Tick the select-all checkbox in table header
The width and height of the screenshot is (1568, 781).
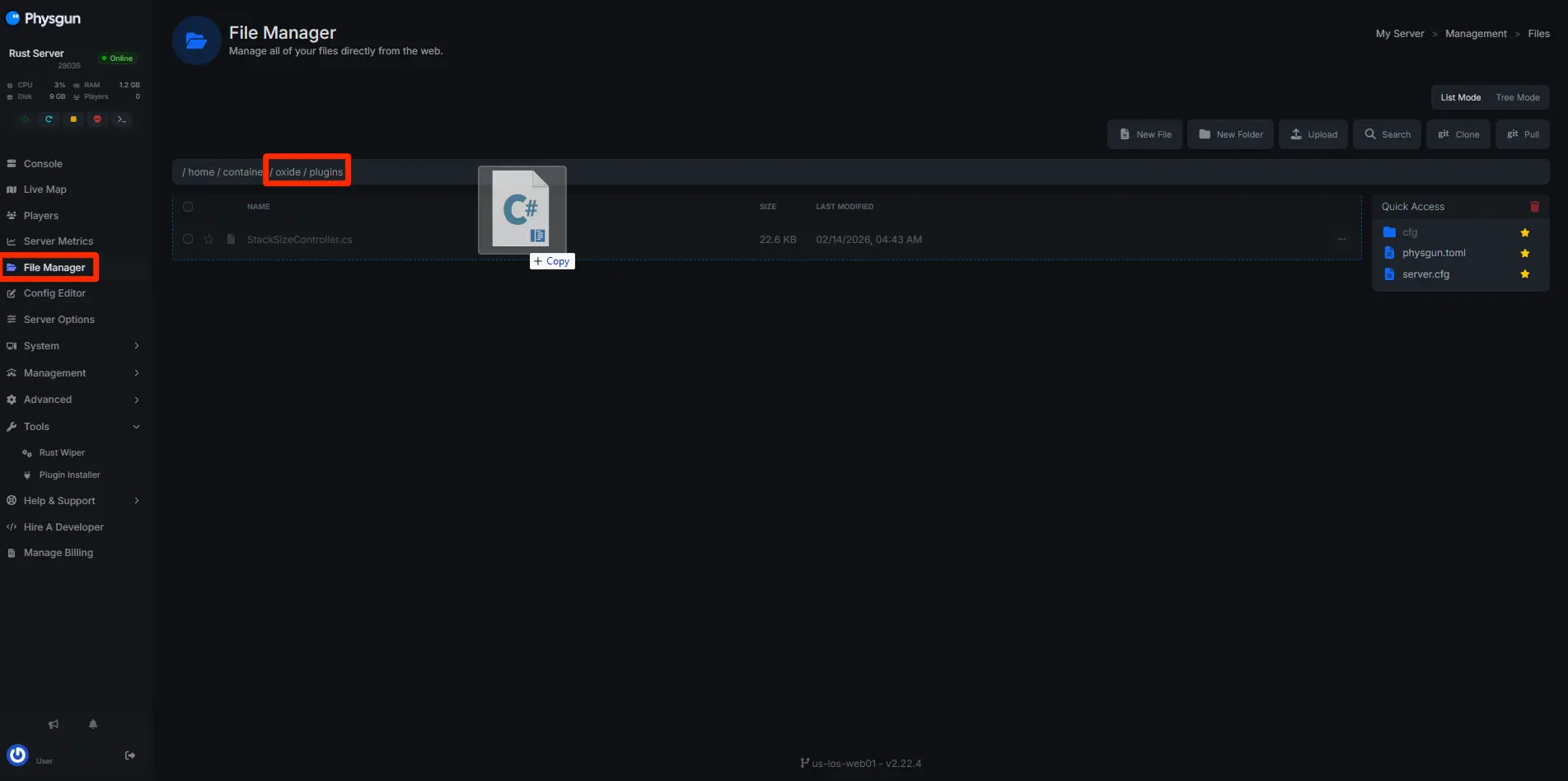tap(188, 207)
